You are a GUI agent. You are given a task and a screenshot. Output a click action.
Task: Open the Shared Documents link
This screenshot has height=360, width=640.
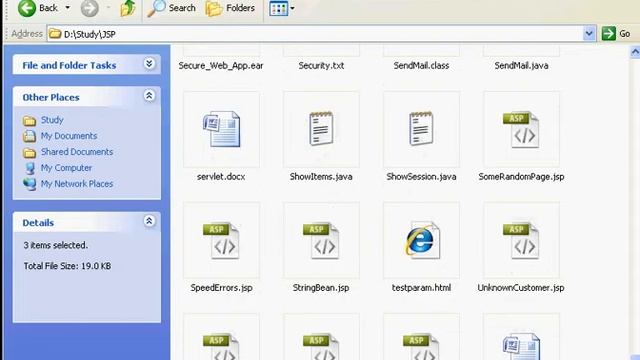pos(77,151)
